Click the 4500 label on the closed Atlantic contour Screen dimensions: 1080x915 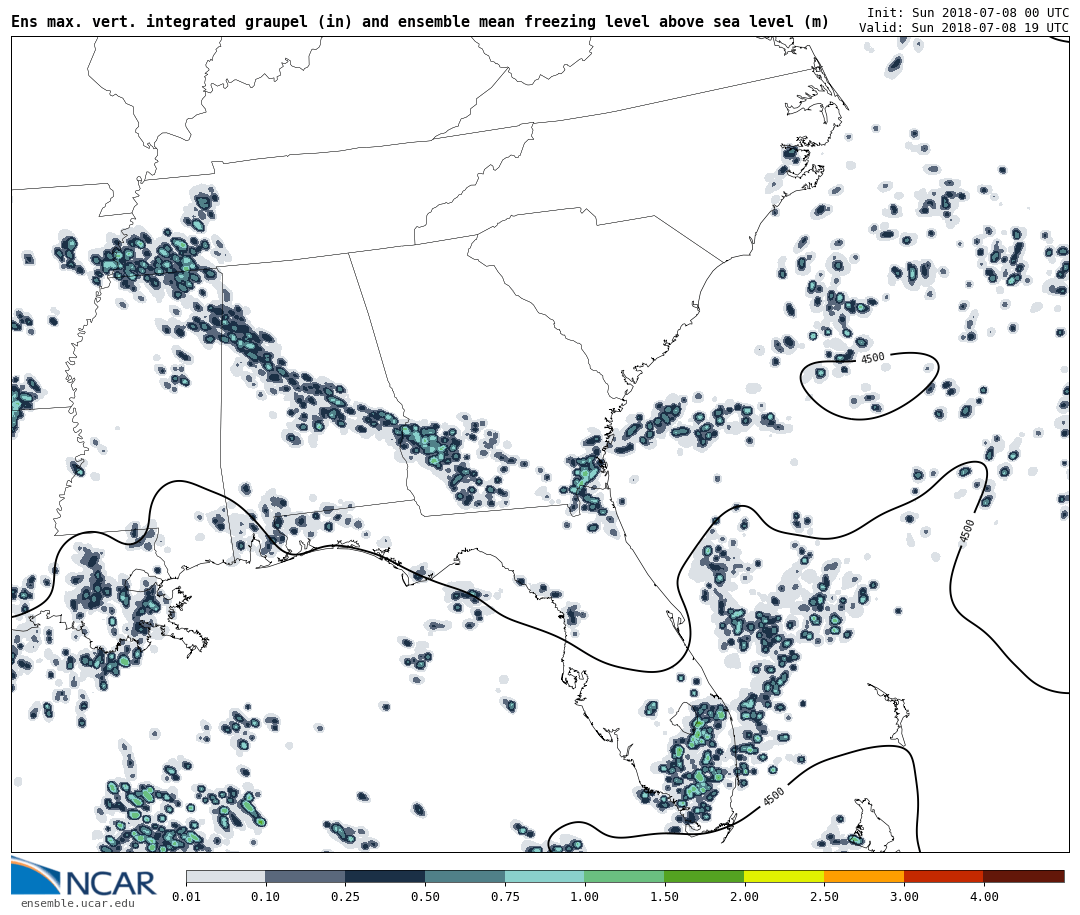(872, 358)
